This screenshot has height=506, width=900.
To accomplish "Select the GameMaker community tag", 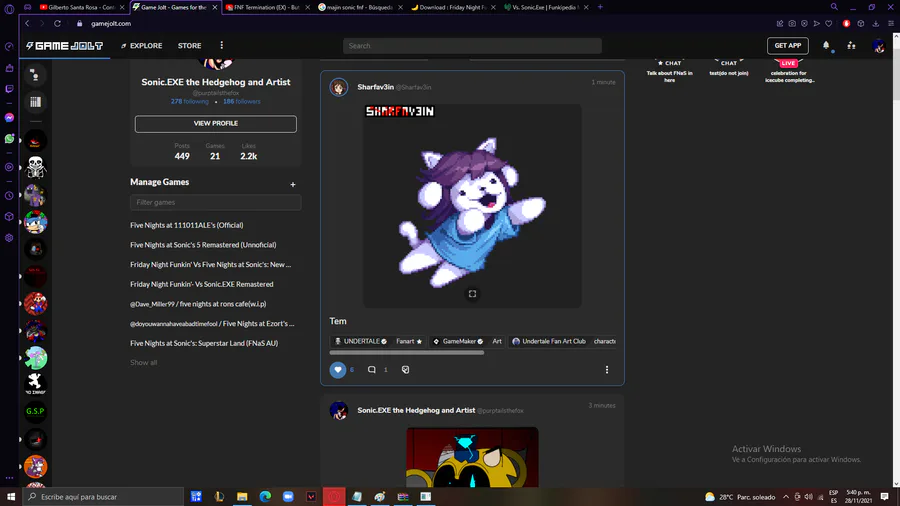I will point(458,341).
